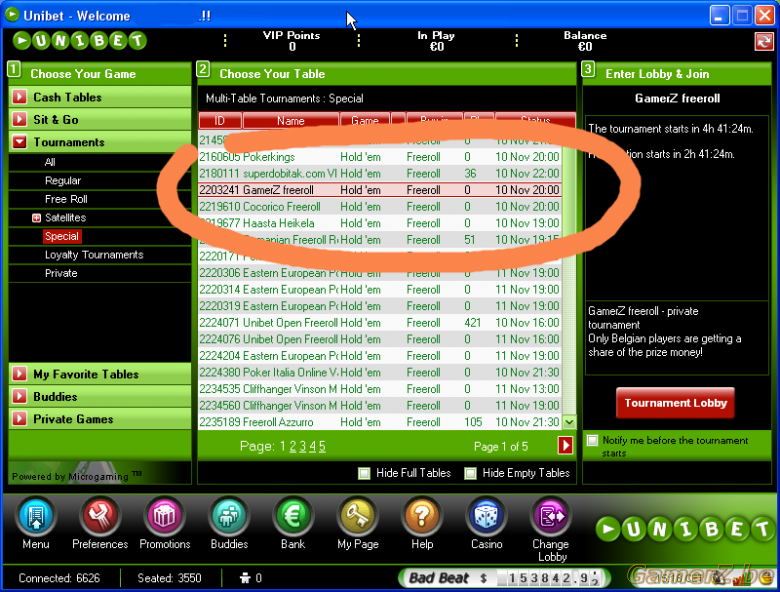Close the Unibet window
This screenshot has width=780, height=592.
pos(764,15)
